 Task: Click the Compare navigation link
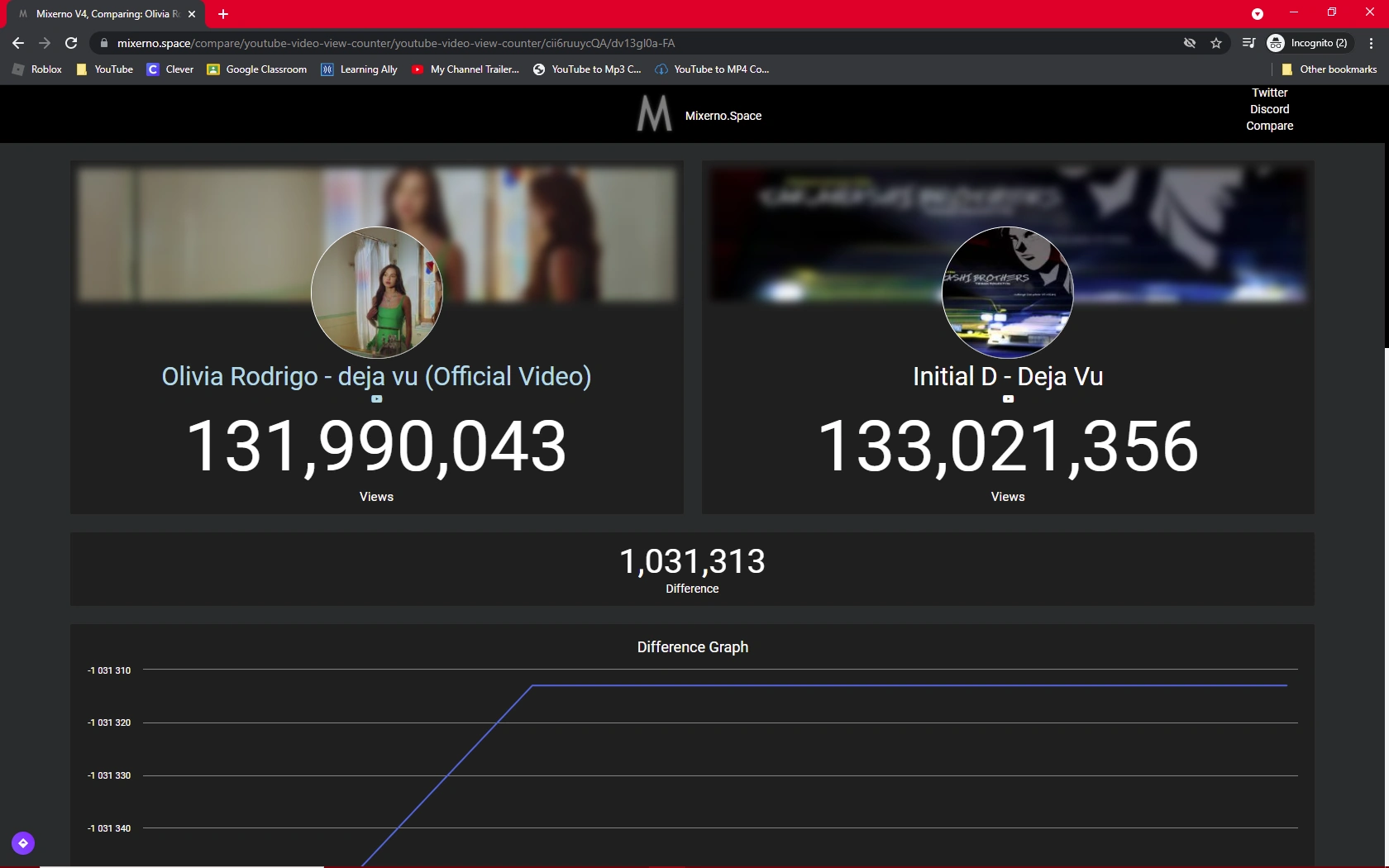tap(1269, 126)
